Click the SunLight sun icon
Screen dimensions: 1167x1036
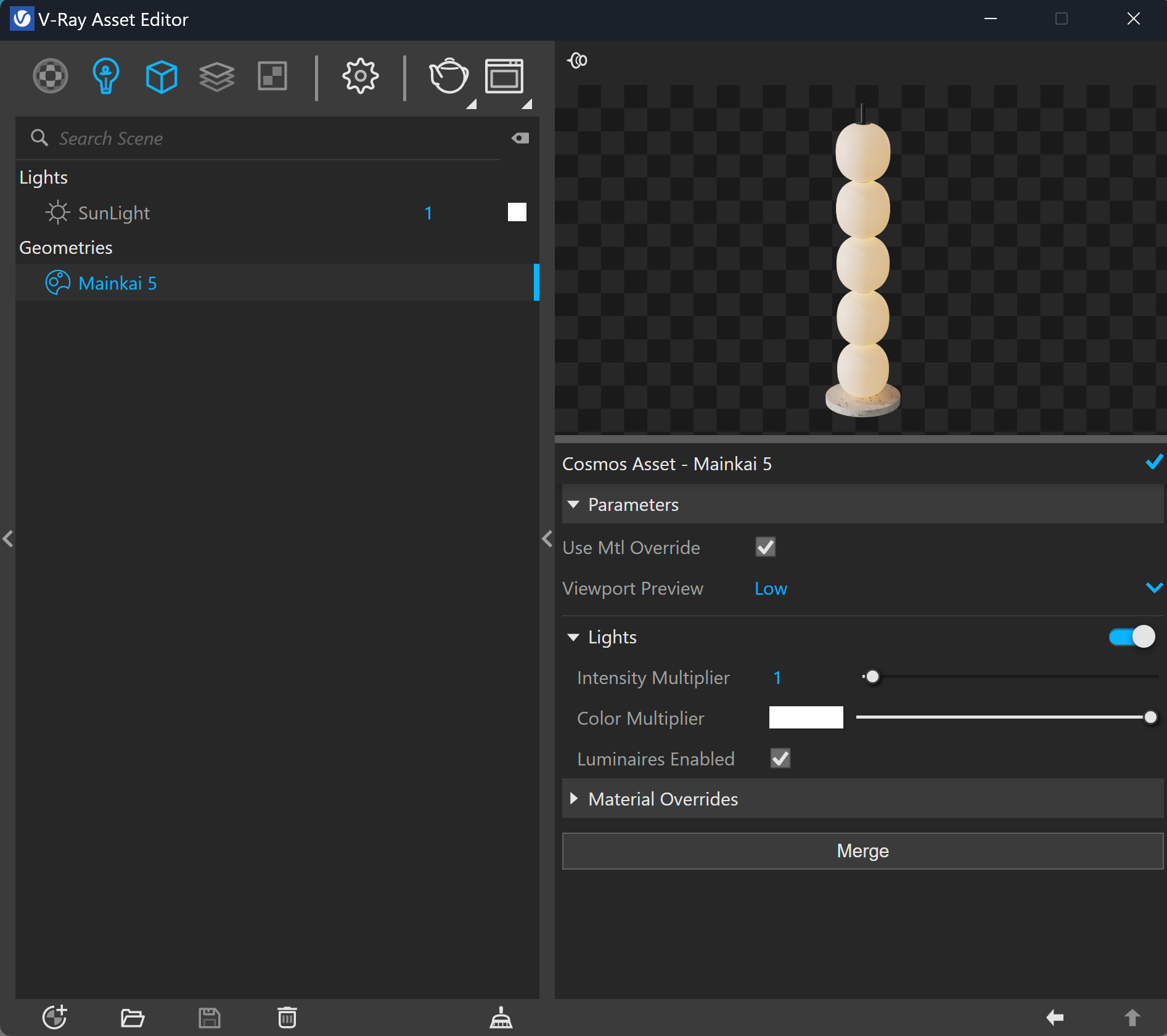(57, 213)
